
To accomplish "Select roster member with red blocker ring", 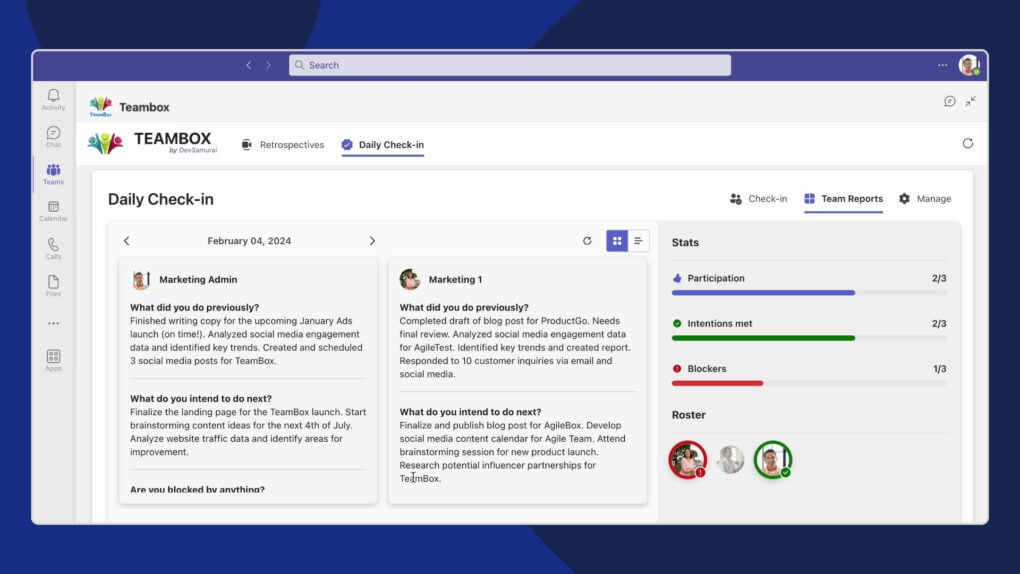I will coord(688,459).
